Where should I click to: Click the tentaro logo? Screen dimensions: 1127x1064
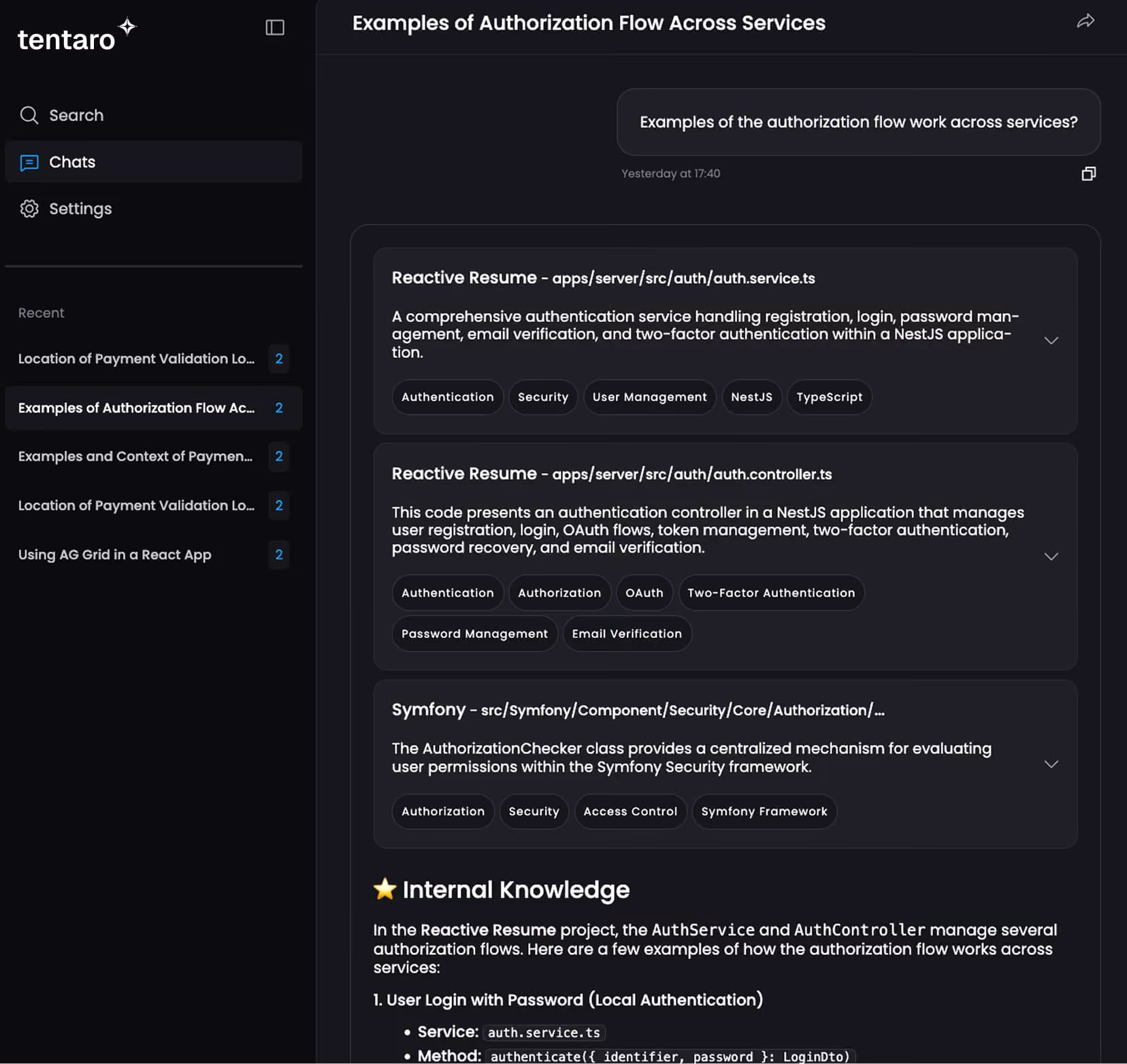[77, 35]
